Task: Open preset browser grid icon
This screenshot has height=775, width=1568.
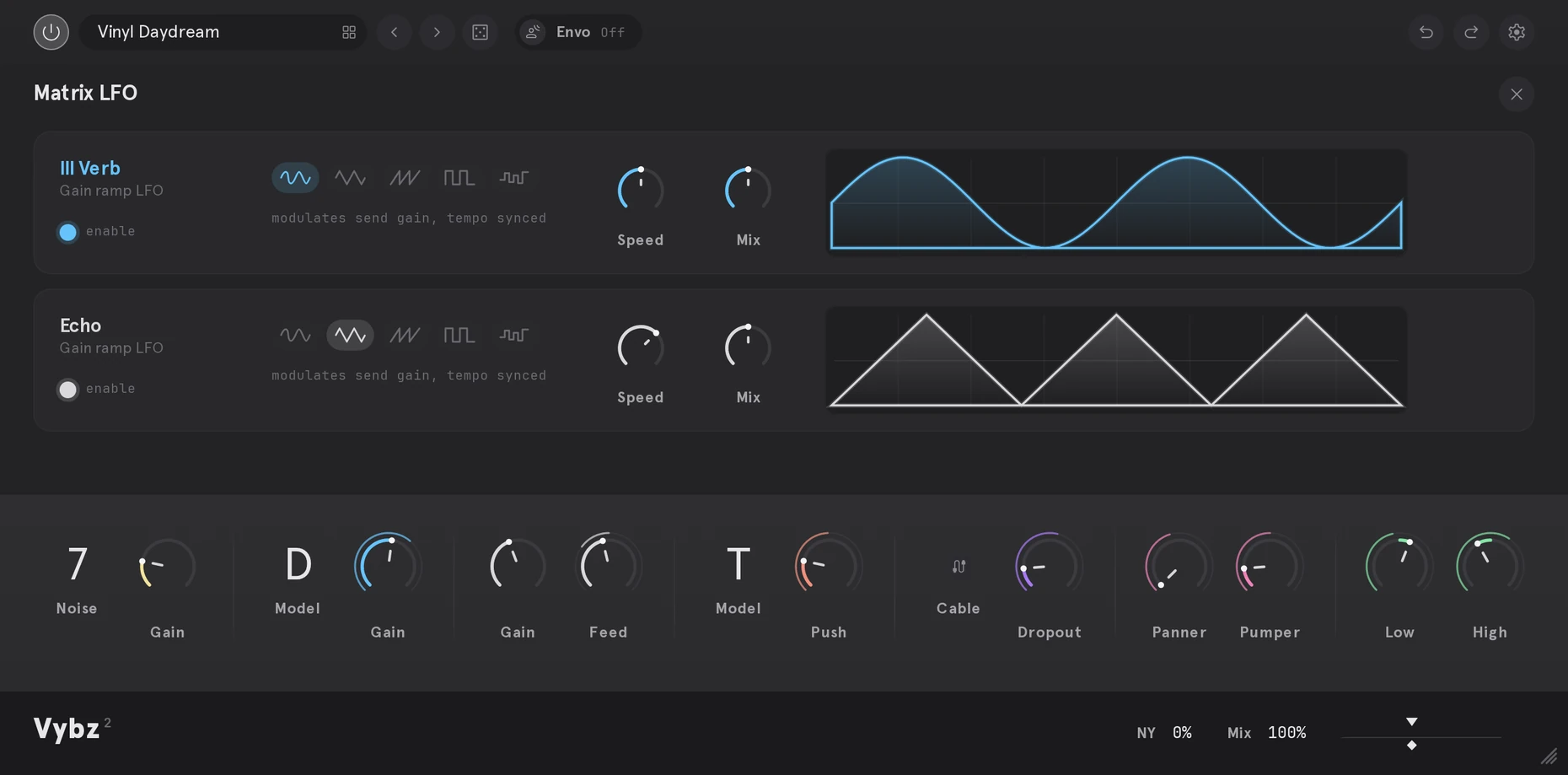Action: [x=349, y=32]
